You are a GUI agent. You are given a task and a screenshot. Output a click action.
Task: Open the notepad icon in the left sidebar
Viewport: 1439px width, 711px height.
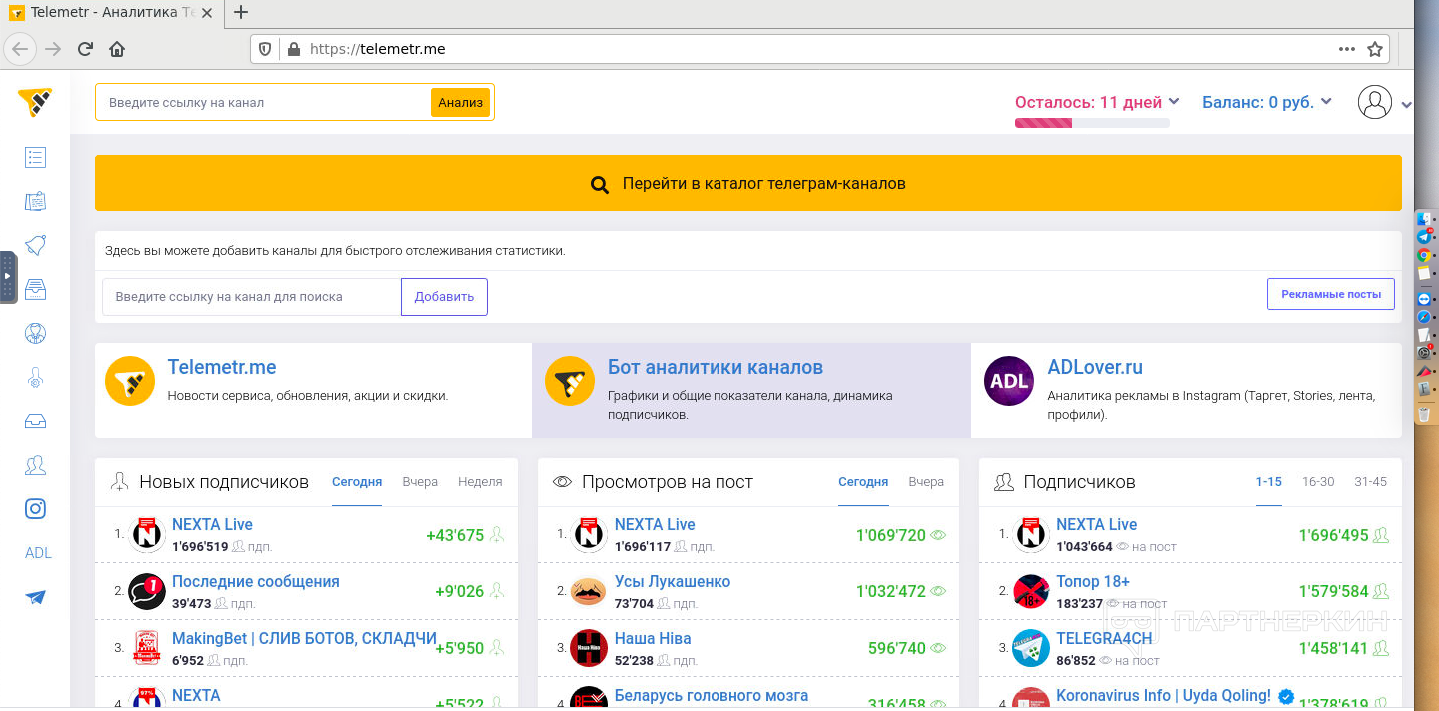[x=35, y=201]
